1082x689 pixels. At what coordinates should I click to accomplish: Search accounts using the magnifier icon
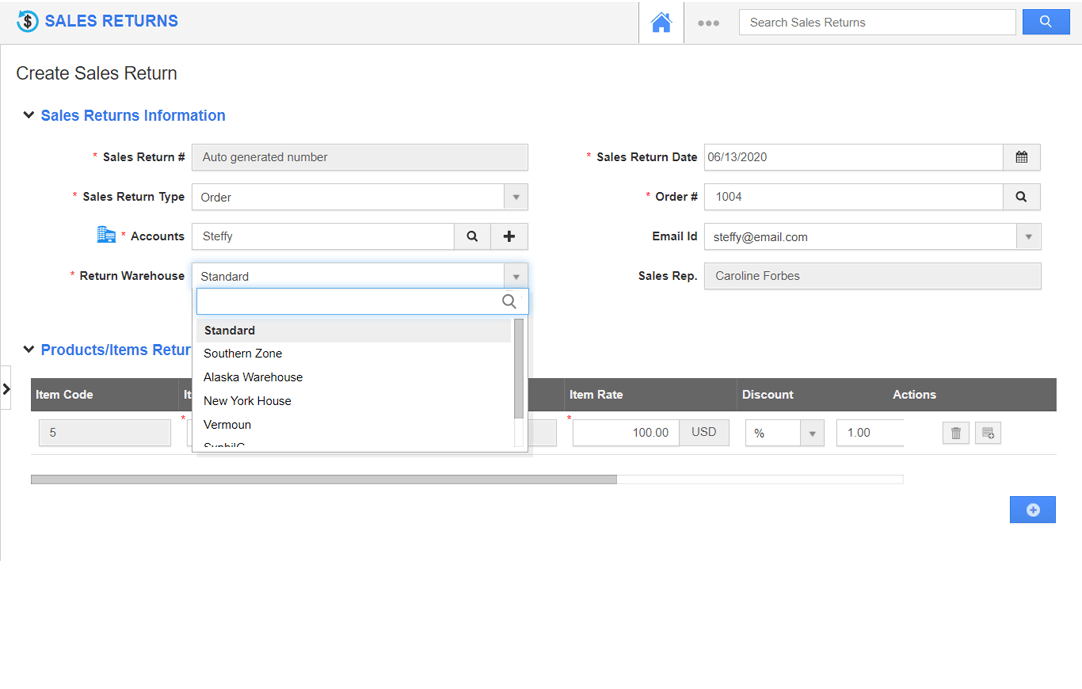[472, 237]
